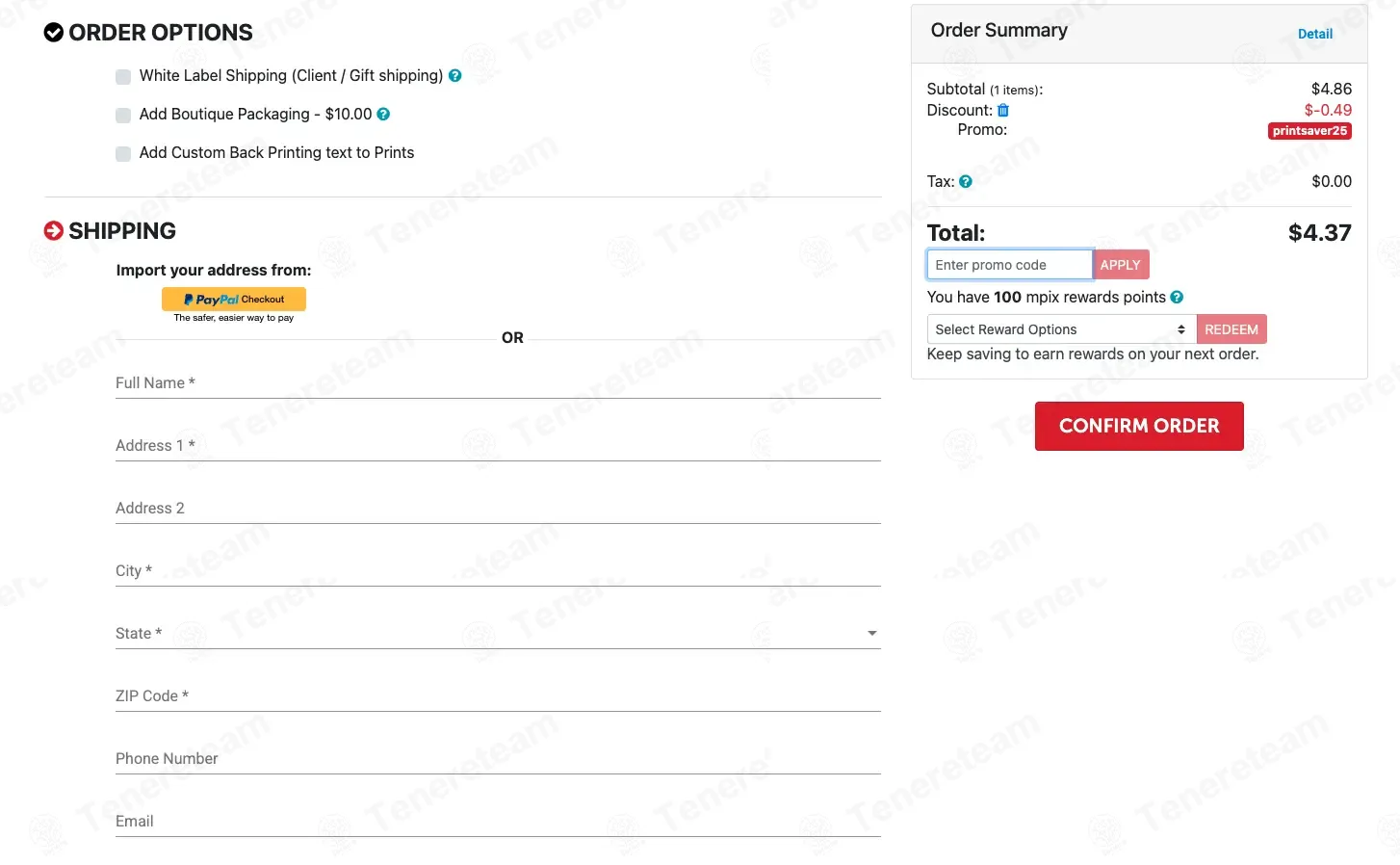1400x865 pixels.
Task: Click the trash icon to remove discount
Action: click(x=1003, y=110)
